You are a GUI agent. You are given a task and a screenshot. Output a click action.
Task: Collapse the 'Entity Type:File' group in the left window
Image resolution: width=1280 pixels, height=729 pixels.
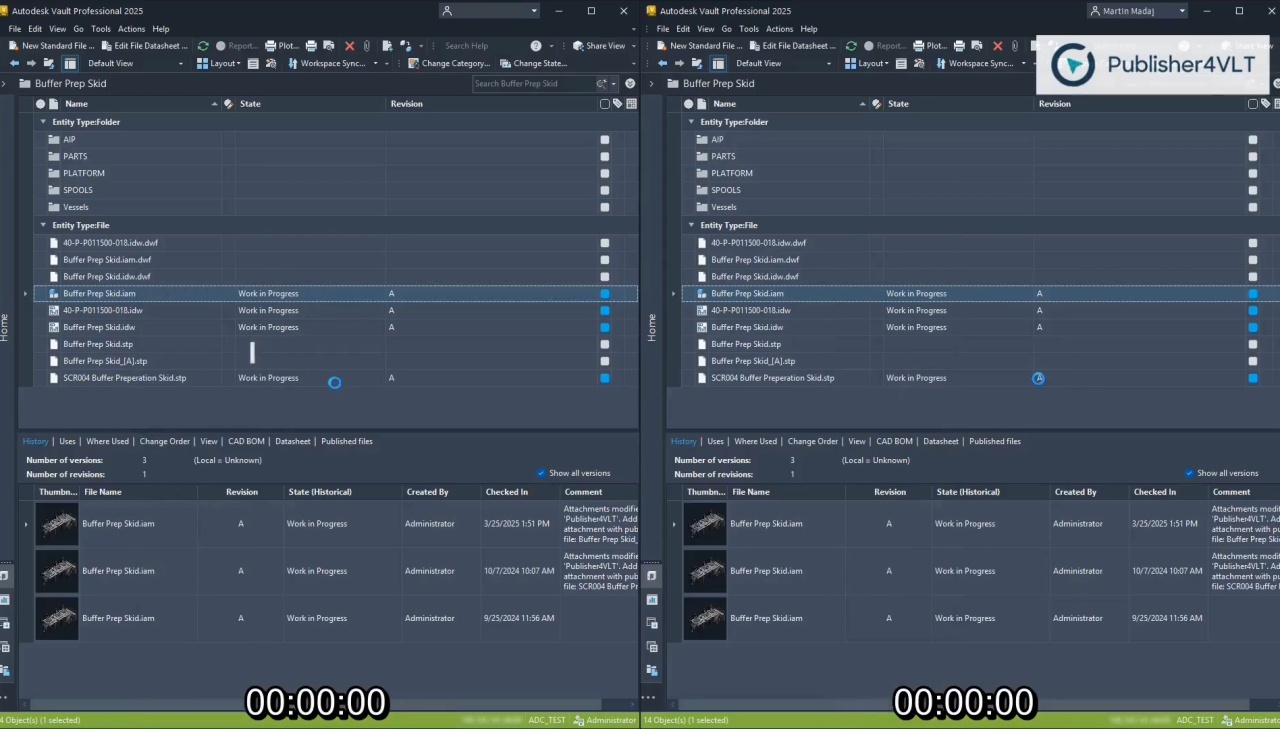tap(43, 225)
